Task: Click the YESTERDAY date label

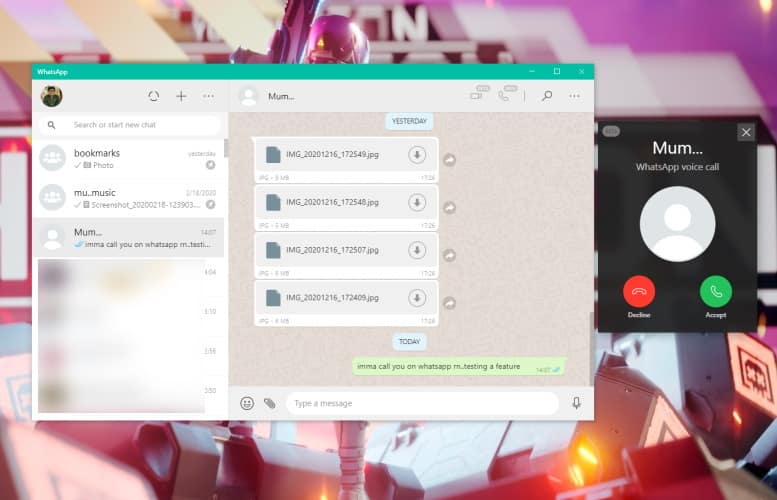Action: (x=409, y=121)
